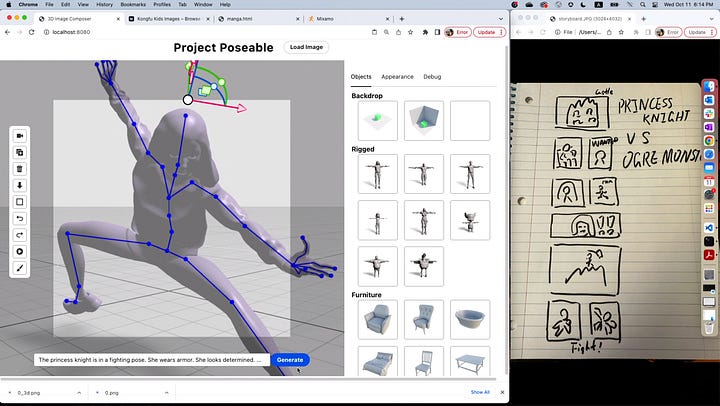Select the brush tool in canvas toolbar
The height and width of the screenshot is (406, 720).
pos(19,268)
